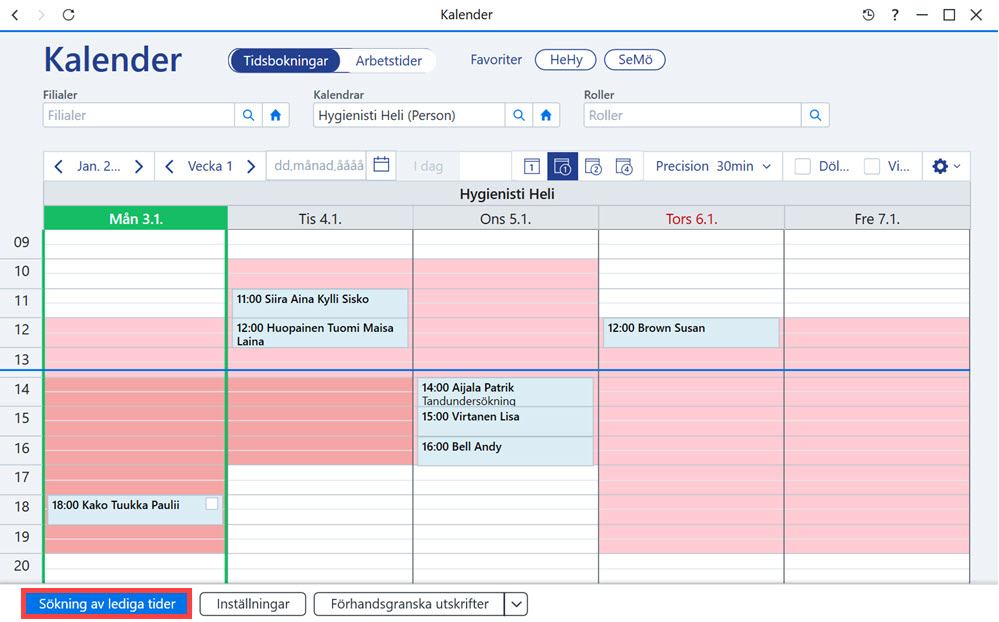Click the dd.månad.åååå date field
The width and height of the screenshot is (999, 622).
click(317, 166)
